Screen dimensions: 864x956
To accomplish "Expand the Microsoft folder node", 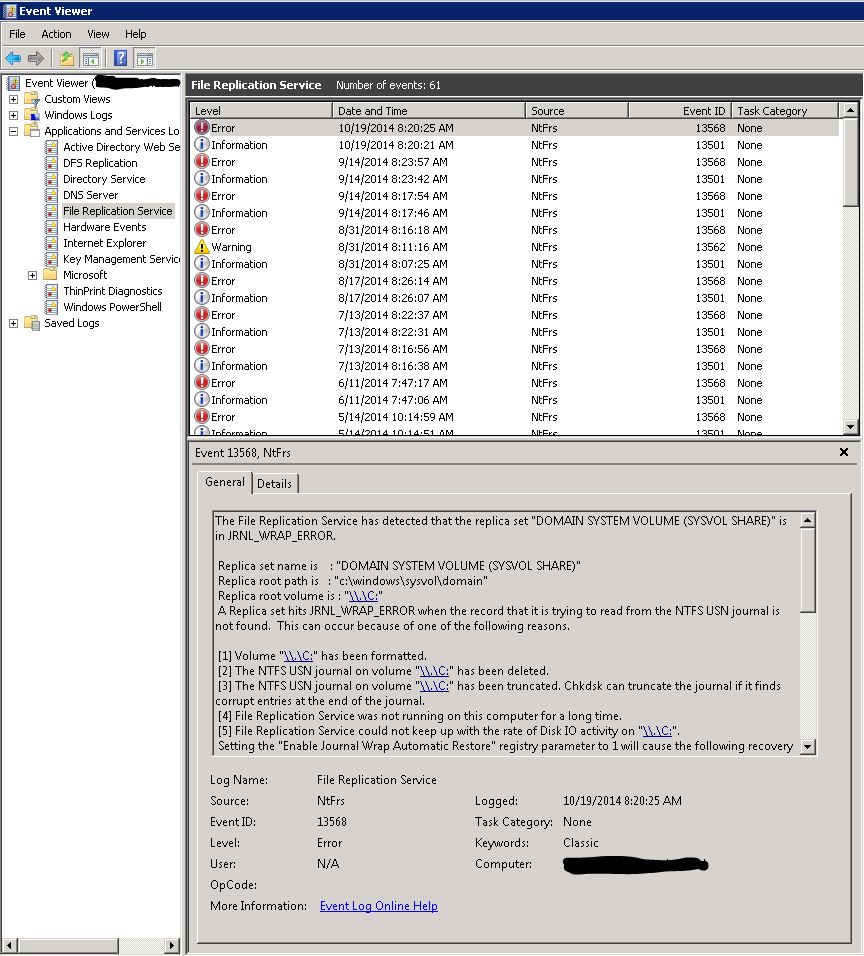I will 33,275.
